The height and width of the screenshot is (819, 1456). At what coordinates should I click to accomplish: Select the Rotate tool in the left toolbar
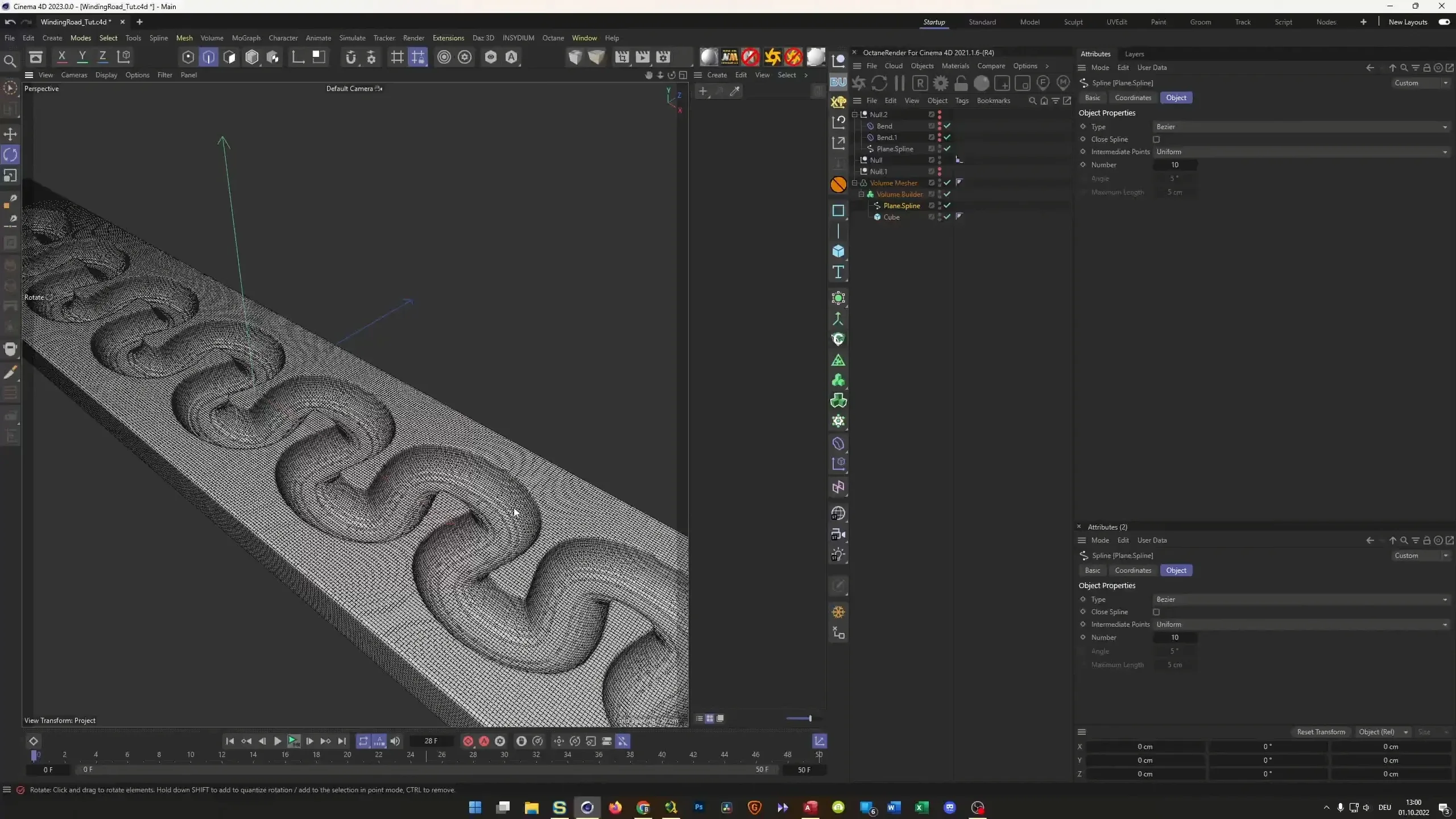tap(10, 154)
